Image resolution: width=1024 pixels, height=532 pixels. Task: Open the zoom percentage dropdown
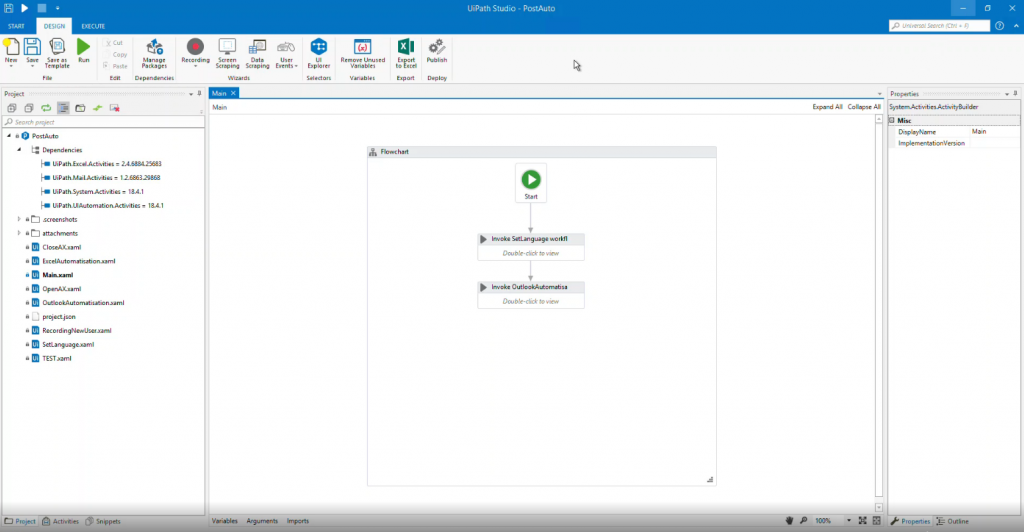tap(848, 521)
